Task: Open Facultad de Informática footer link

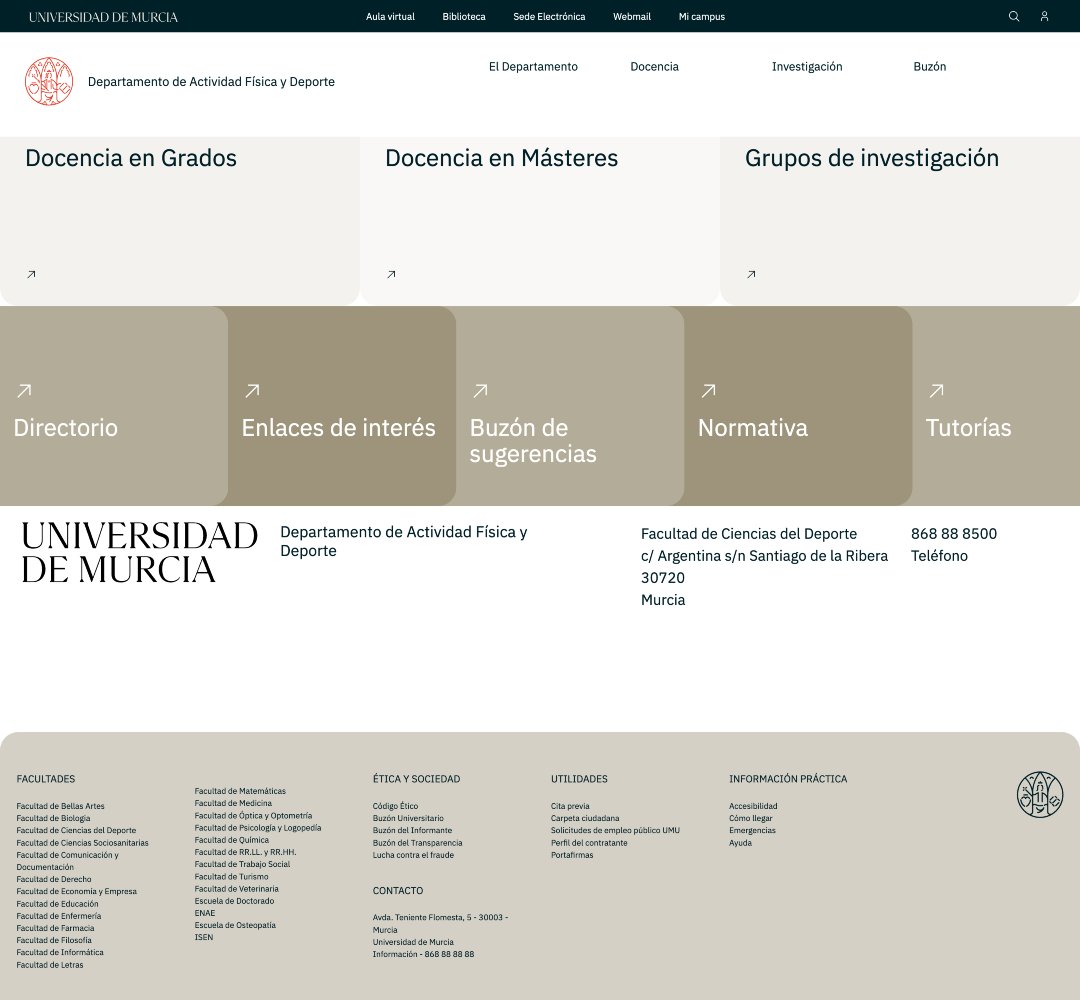Action: [60, 952]
